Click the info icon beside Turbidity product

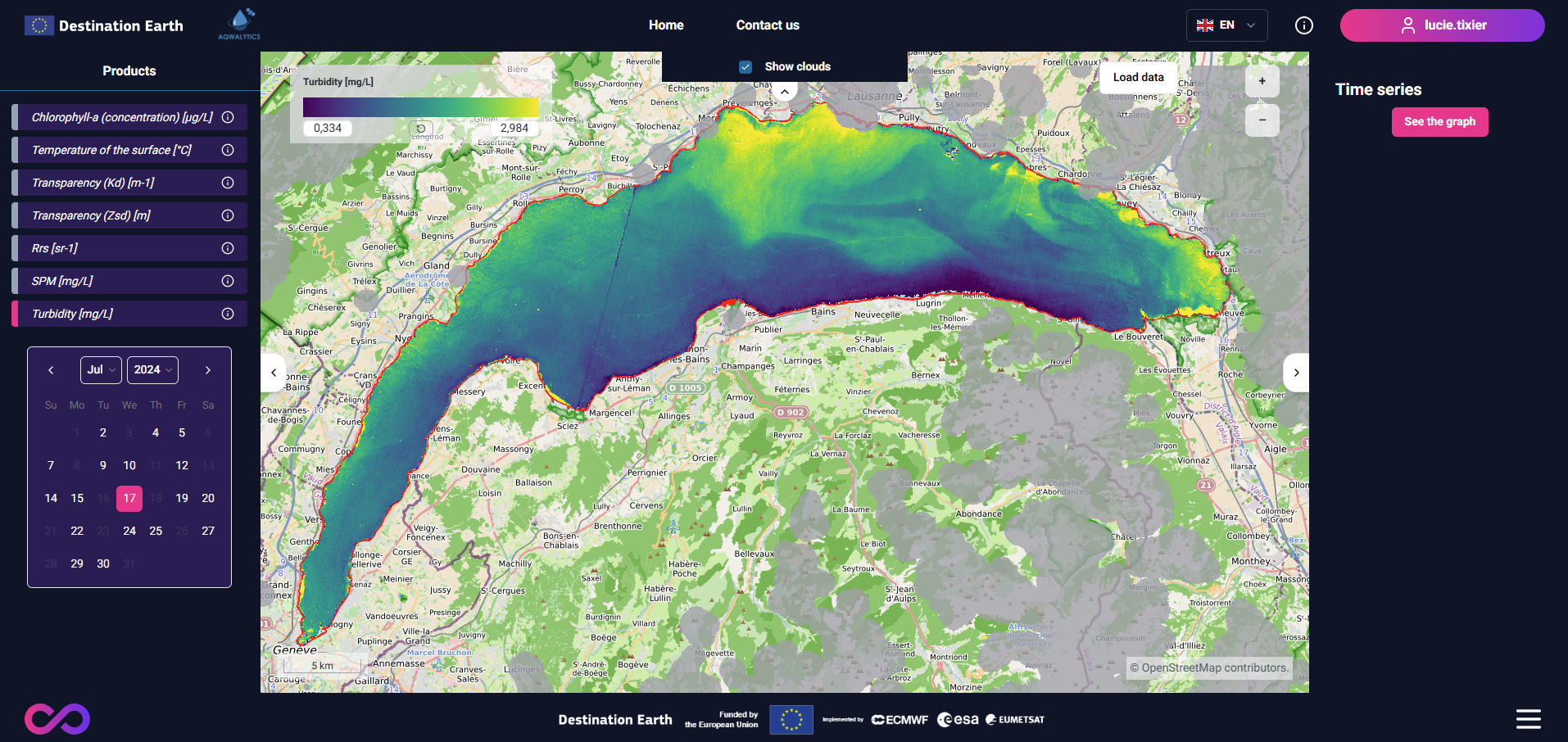pos(228,314)
